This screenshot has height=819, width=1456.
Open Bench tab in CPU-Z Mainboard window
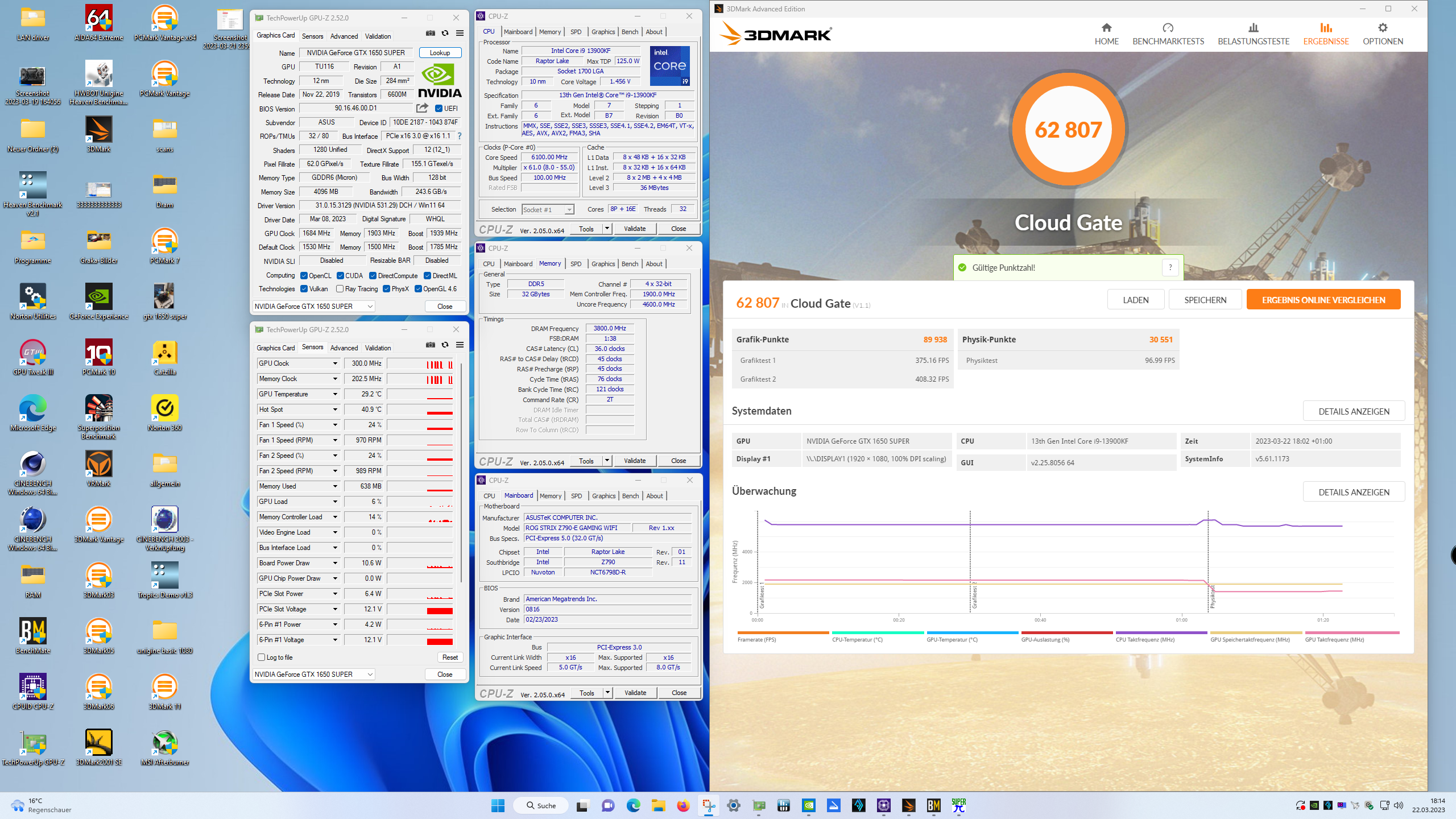(630, 496)
